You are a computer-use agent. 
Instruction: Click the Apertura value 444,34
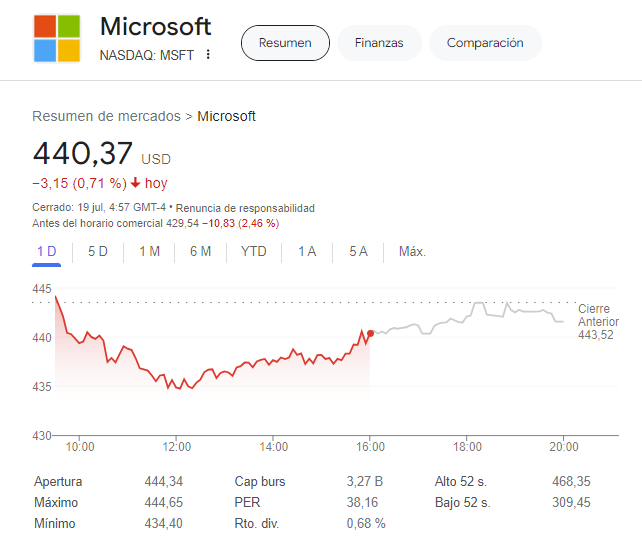(x=163, y=481)
